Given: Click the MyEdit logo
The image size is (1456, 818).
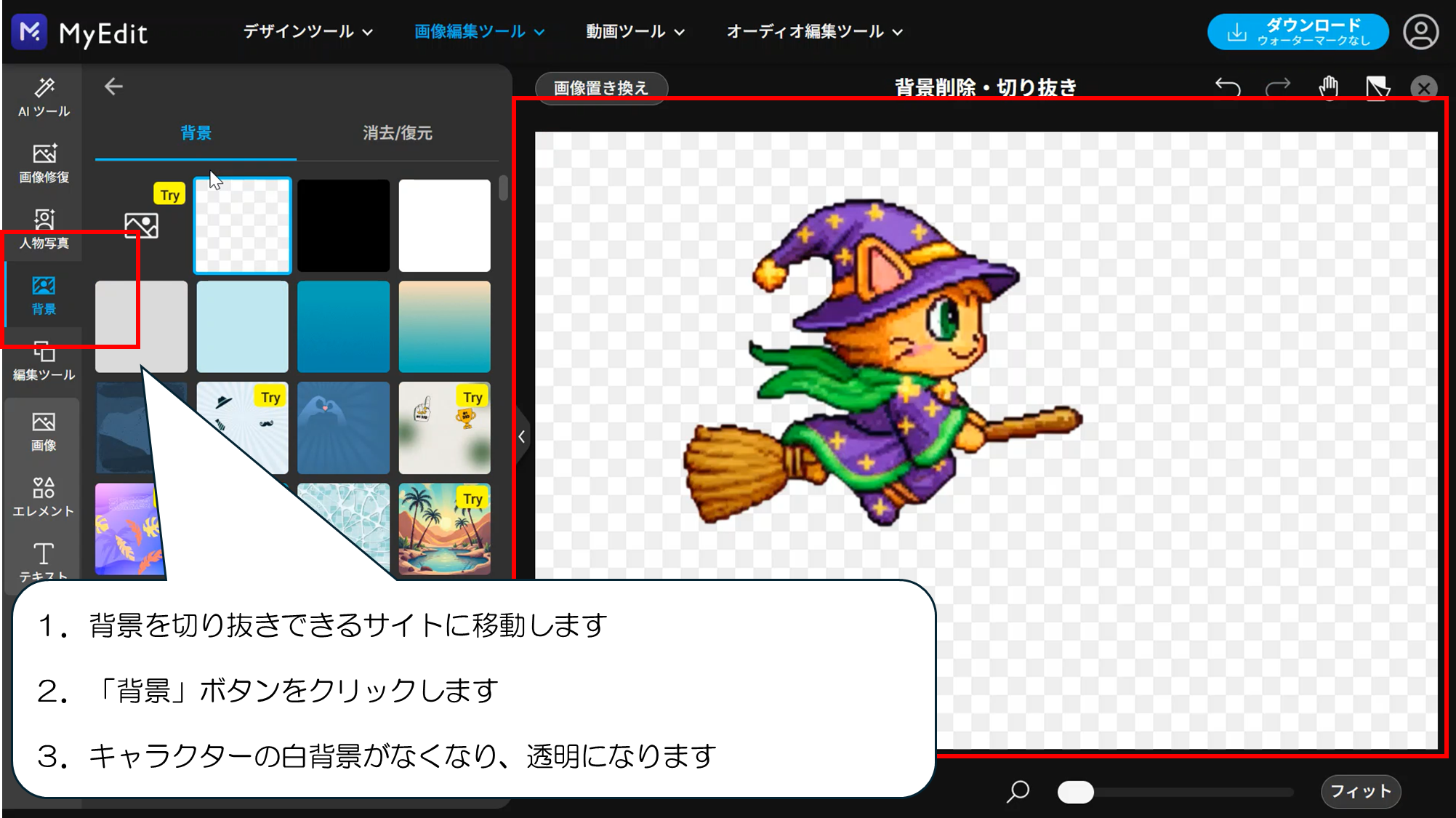Looking at the screenshot, I should click(x=80, y=32).
